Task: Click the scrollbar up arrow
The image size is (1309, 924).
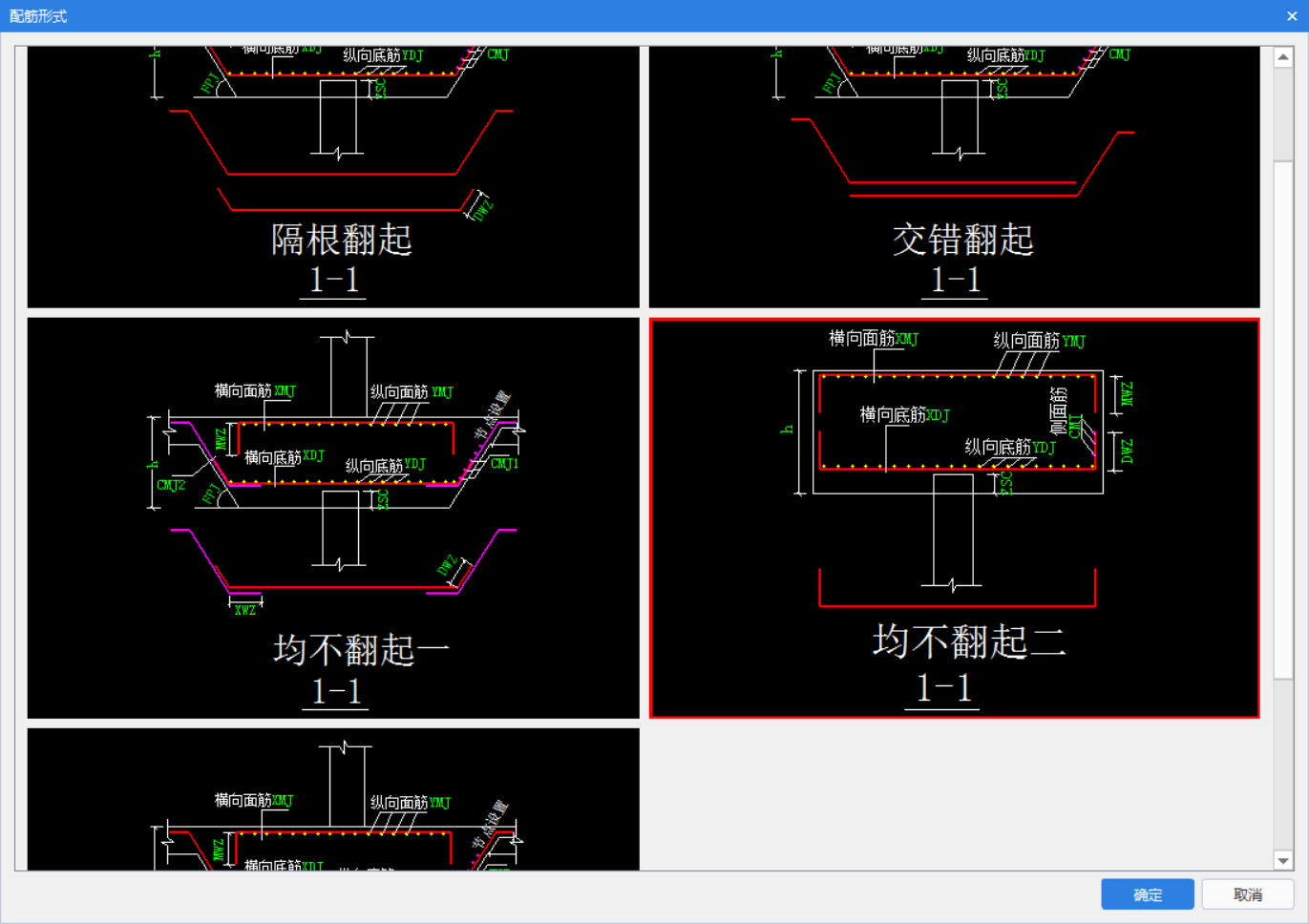Action: 1283,57
